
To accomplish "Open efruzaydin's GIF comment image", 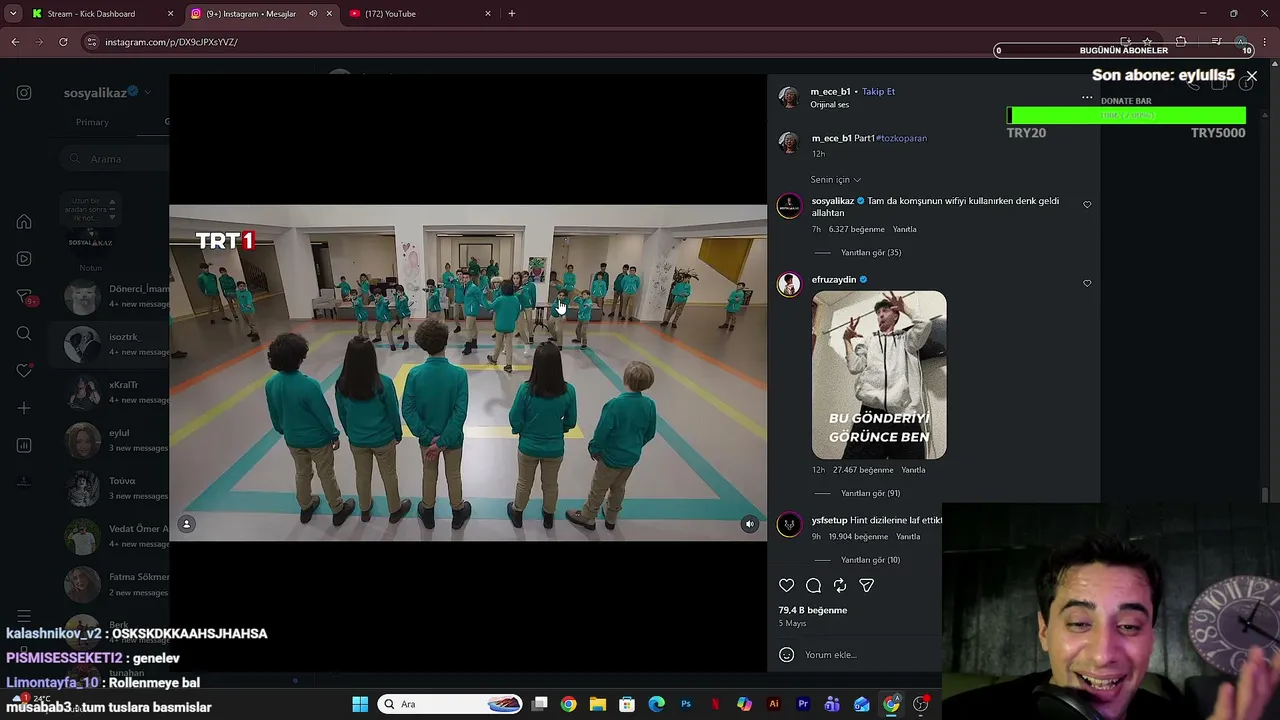I will tap(879, 375).
